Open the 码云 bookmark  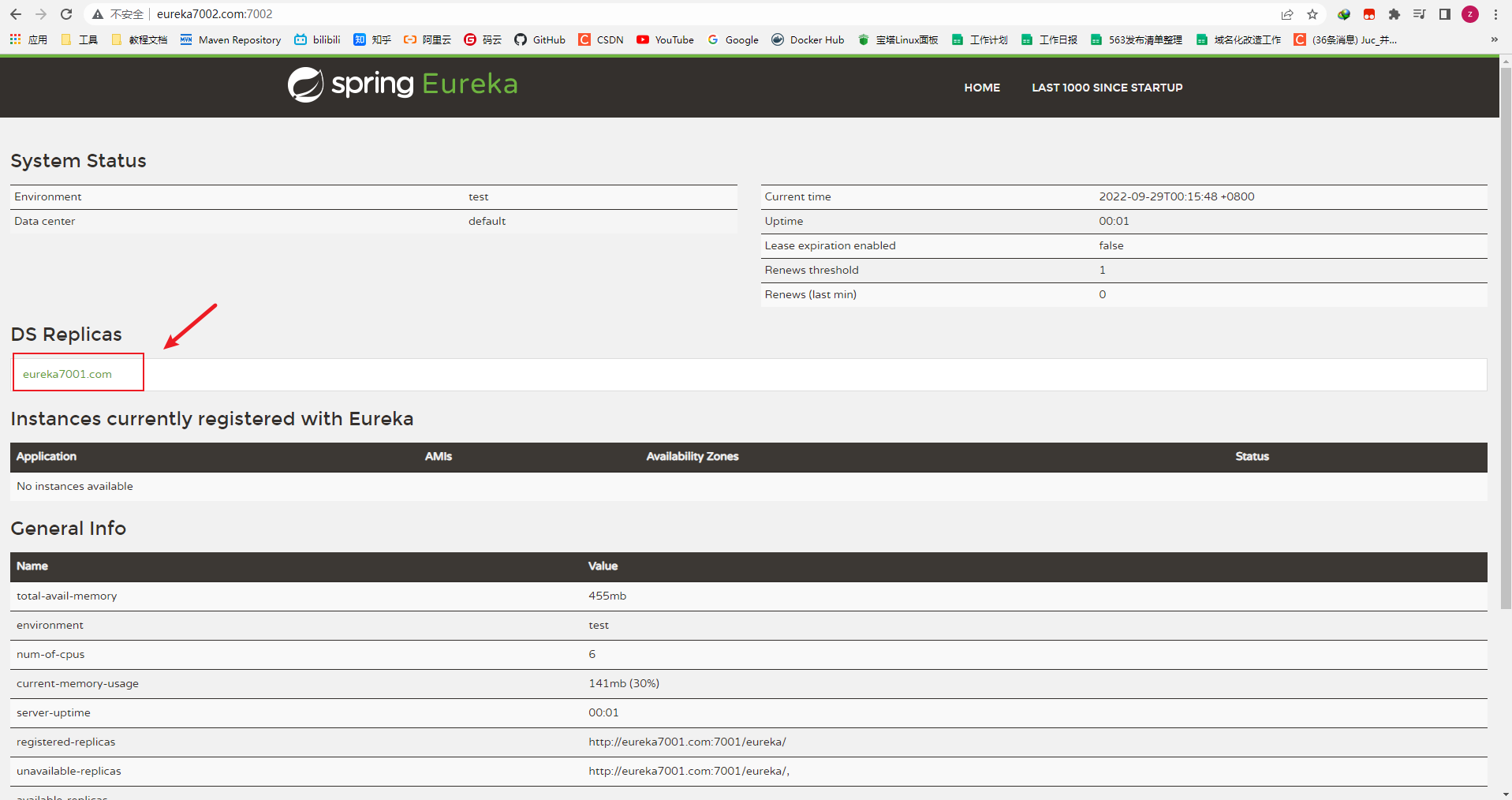click(483, 39)
